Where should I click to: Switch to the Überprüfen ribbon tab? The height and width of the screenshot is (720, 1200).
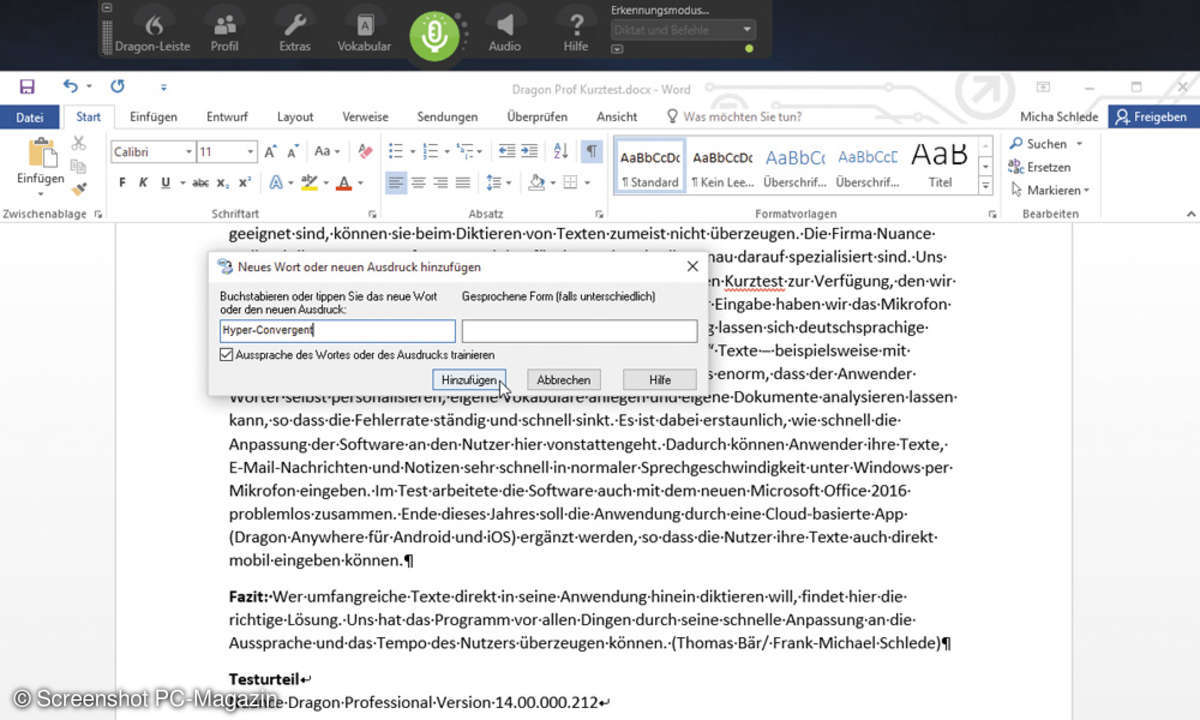pyautogui.click(x=537, y=117)
